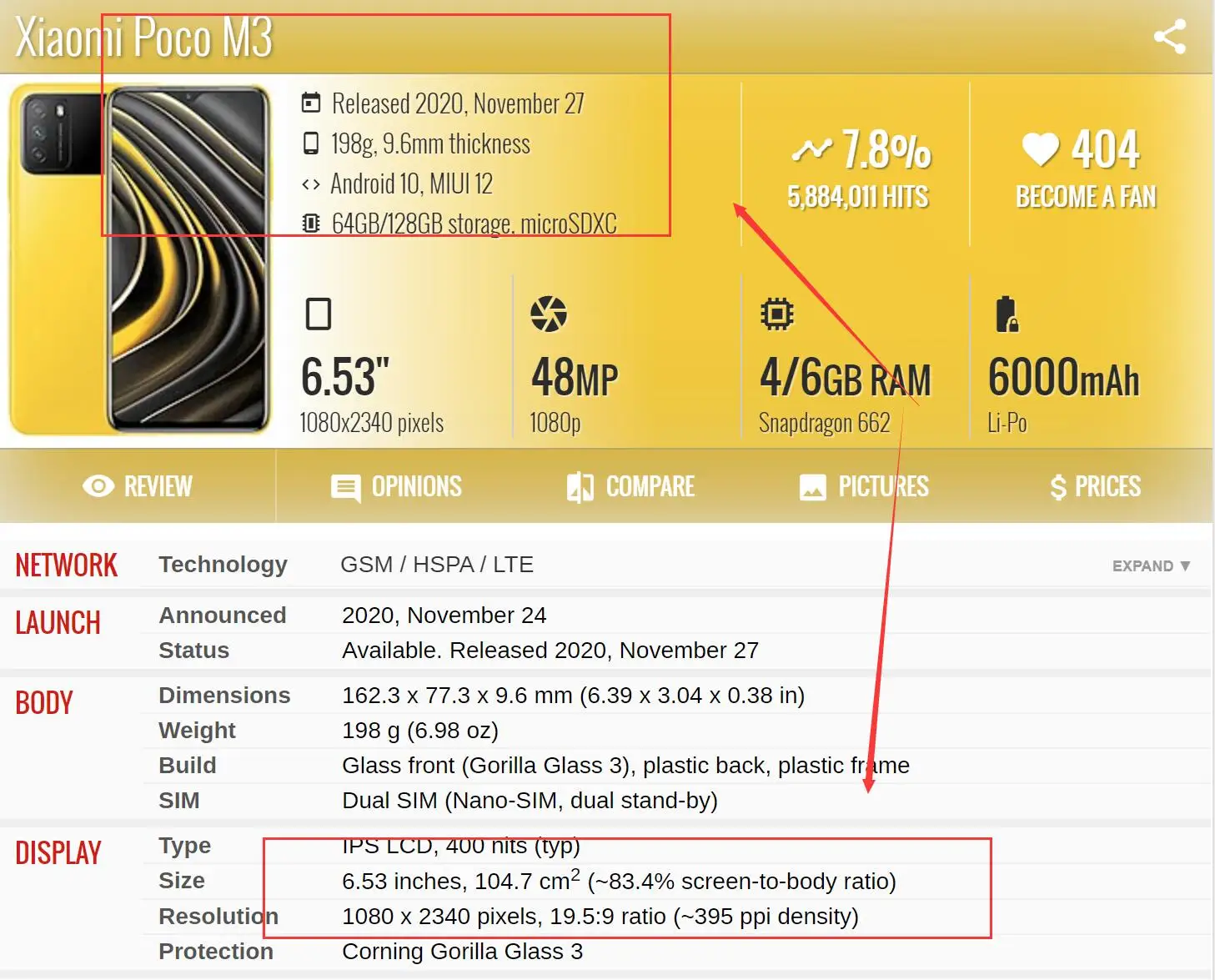This screenshot has height=980, width=1215.
Task: Click the battery icon above 6000mAh
Action: point(1007,314)
